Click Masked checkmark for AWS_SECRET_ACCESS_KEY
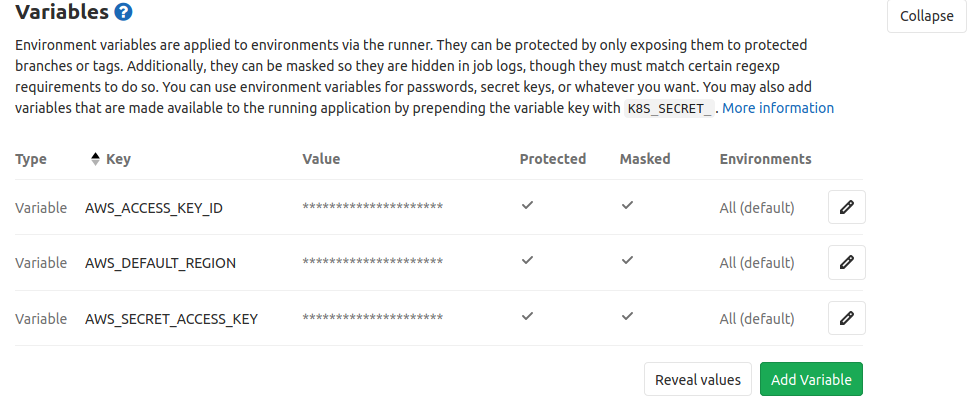This screenshot has width=980, height=410. [627, 316]
